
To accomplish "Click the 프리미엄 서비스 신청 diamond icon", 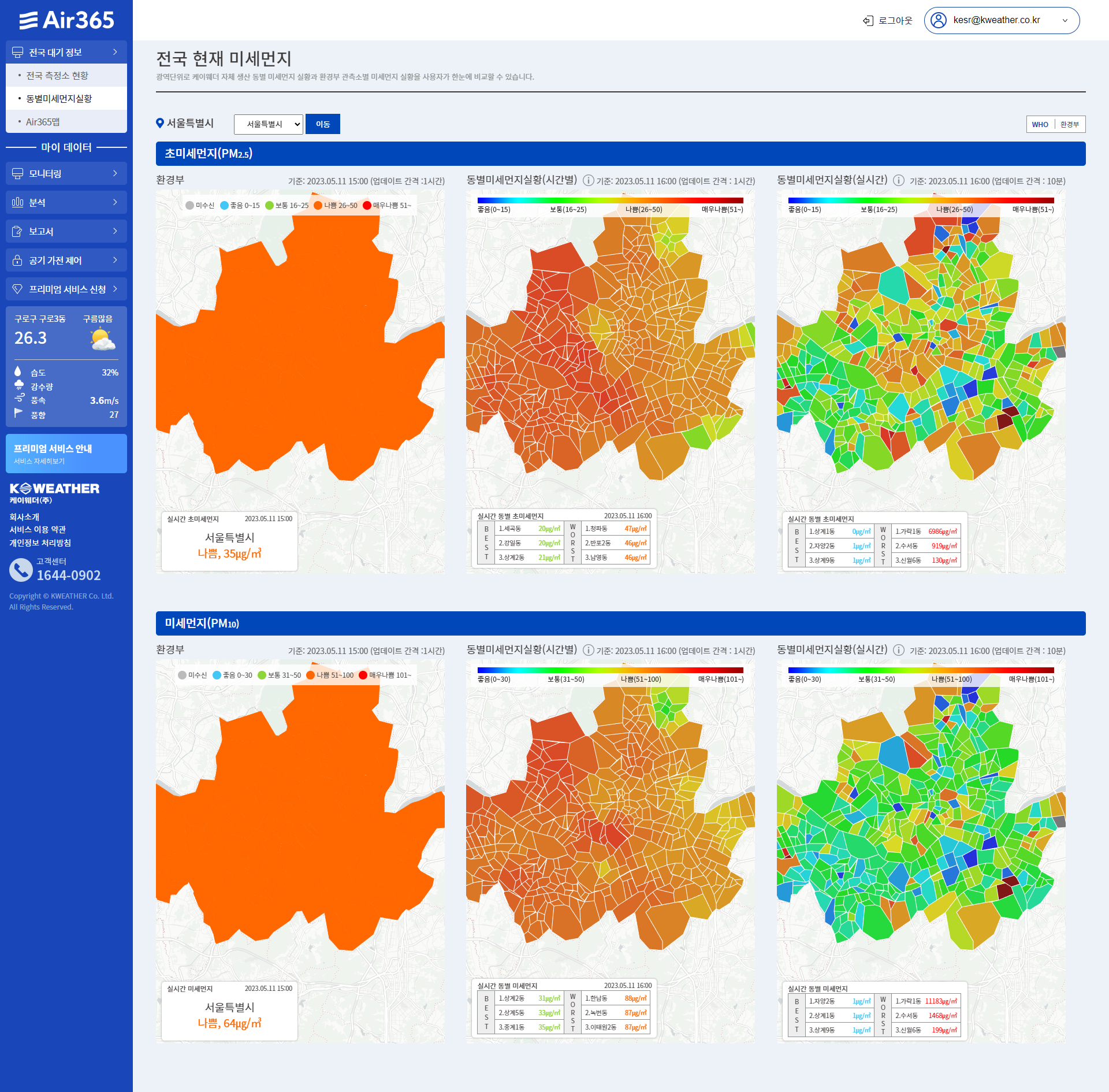I will (17, 289).
